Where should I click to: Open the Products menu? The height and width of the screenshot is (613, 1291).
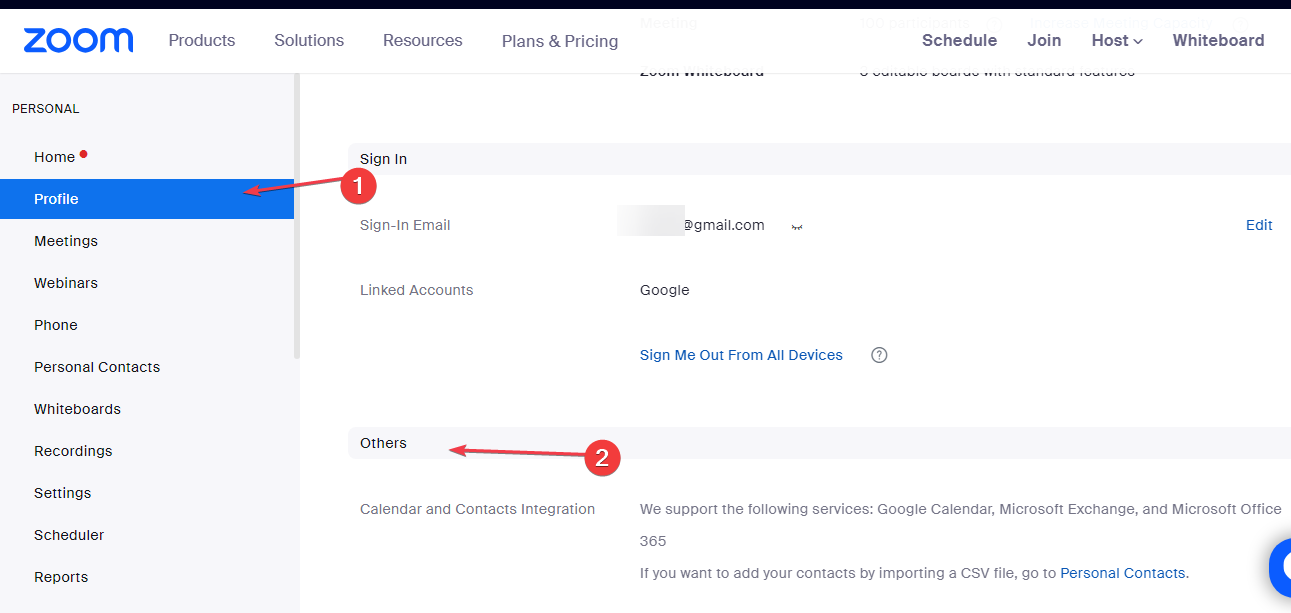tap(202, 40)
